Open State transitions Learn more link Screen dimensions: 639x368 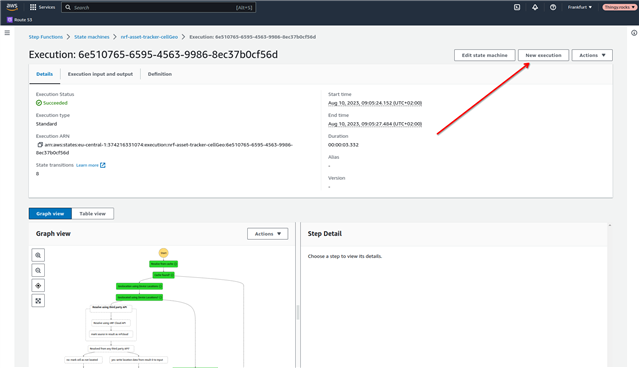point(87,165)
